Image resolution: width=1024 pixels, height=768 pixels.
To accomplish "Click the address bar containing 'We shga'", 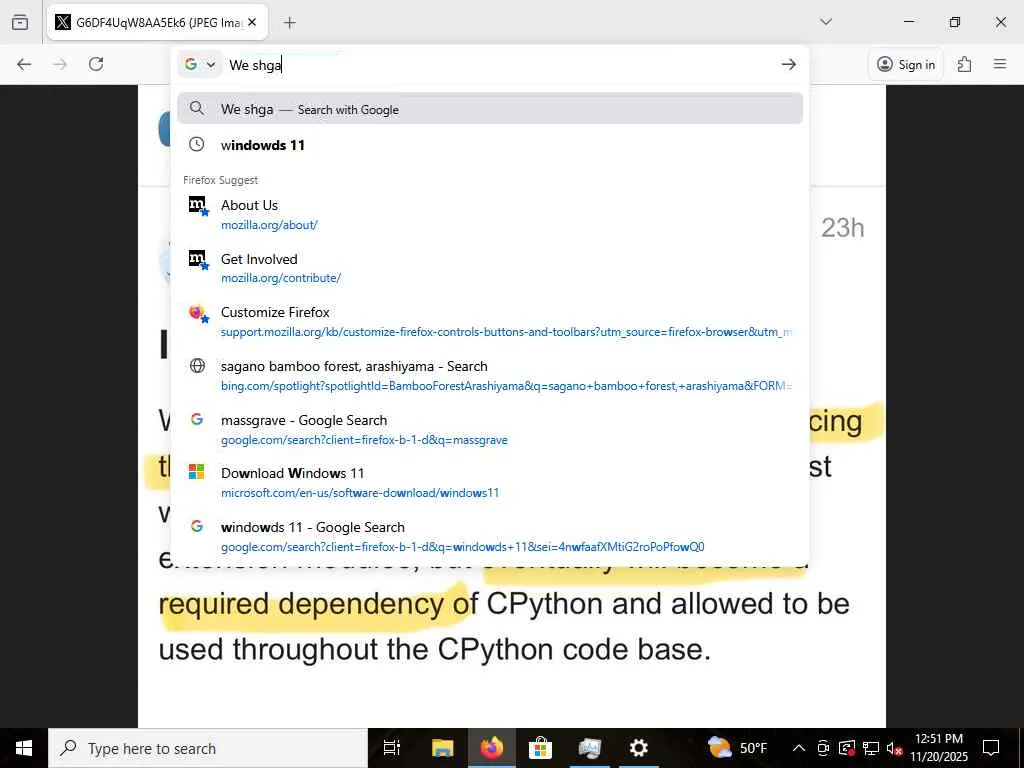I will [499, 64].
